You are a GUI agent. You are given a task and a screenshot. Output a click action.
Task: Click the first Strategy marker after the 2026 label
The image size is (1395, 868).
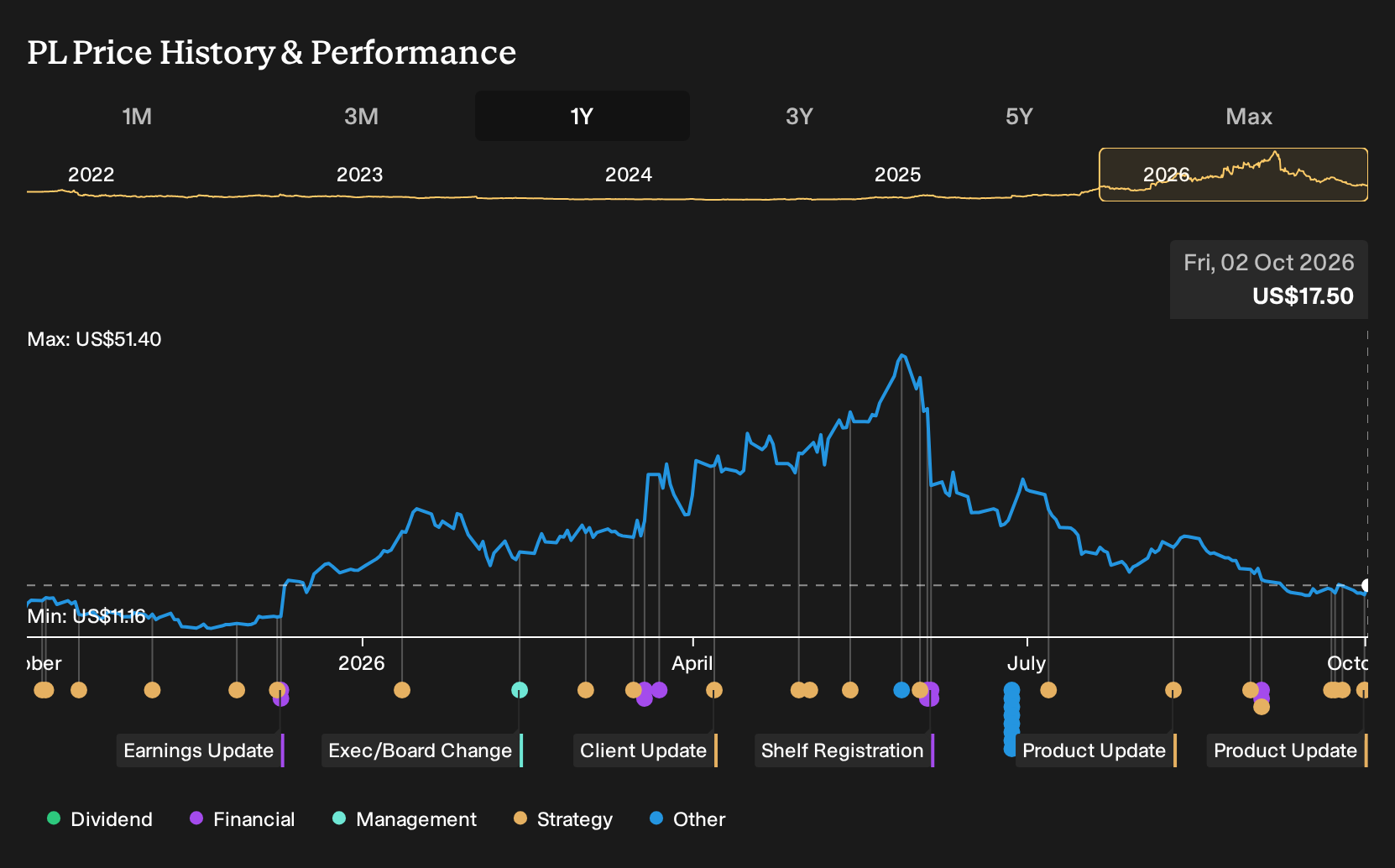click(x=402, y=690)
